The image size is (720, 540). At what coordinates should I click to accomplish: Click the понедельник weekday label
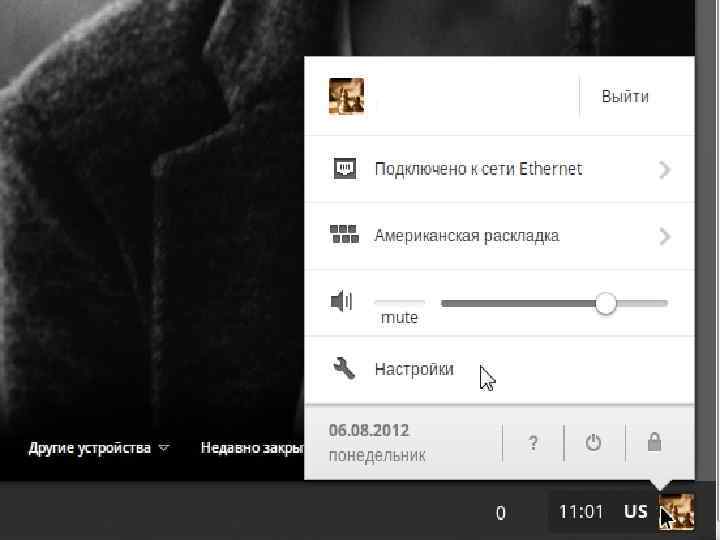[x=377, y=456]
